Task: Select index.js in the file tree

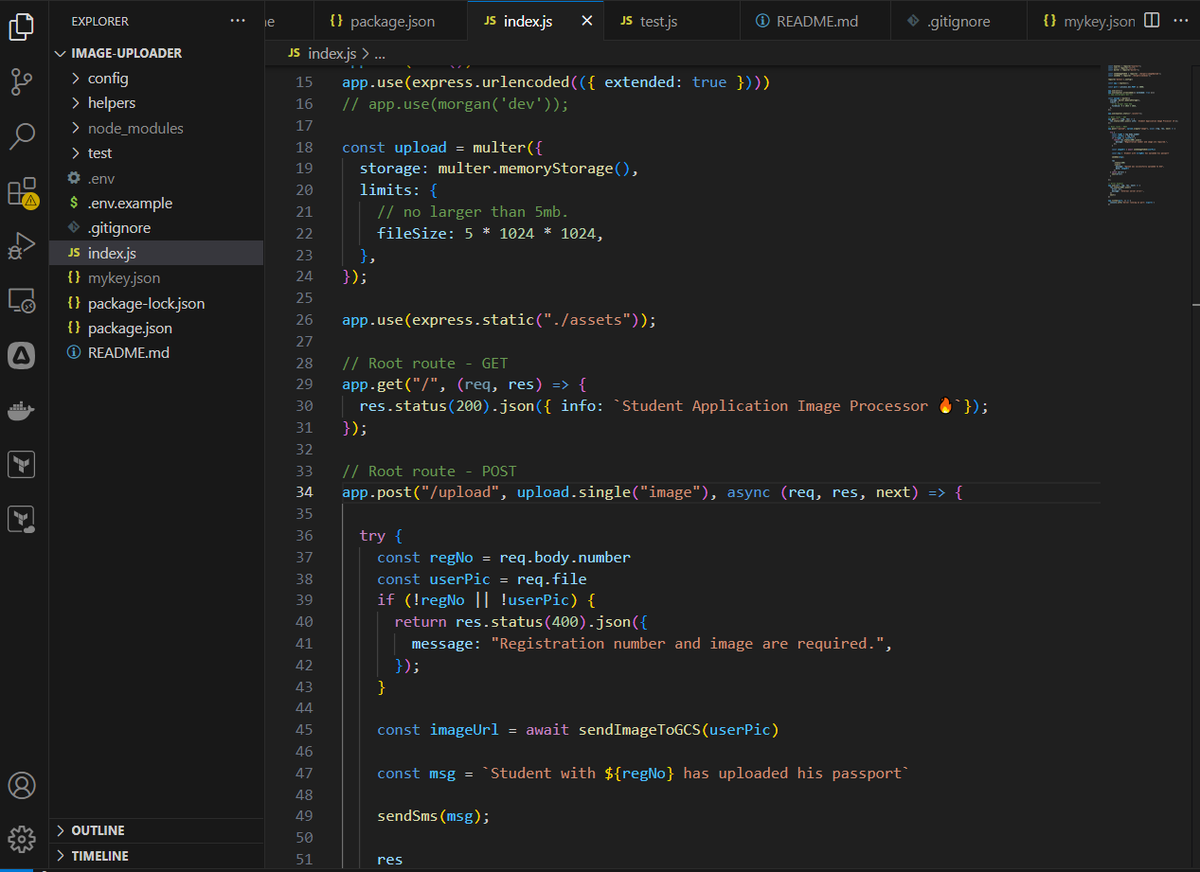Action: click(157, 253)
